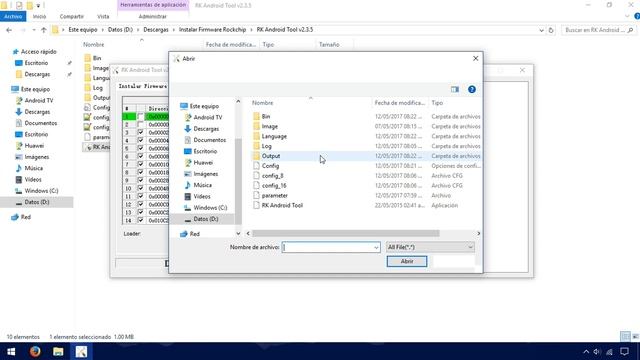Viewport: 640px width, 360px height.
Task: Select the Output folder in Abrir dialog
Action: [271, 156]
